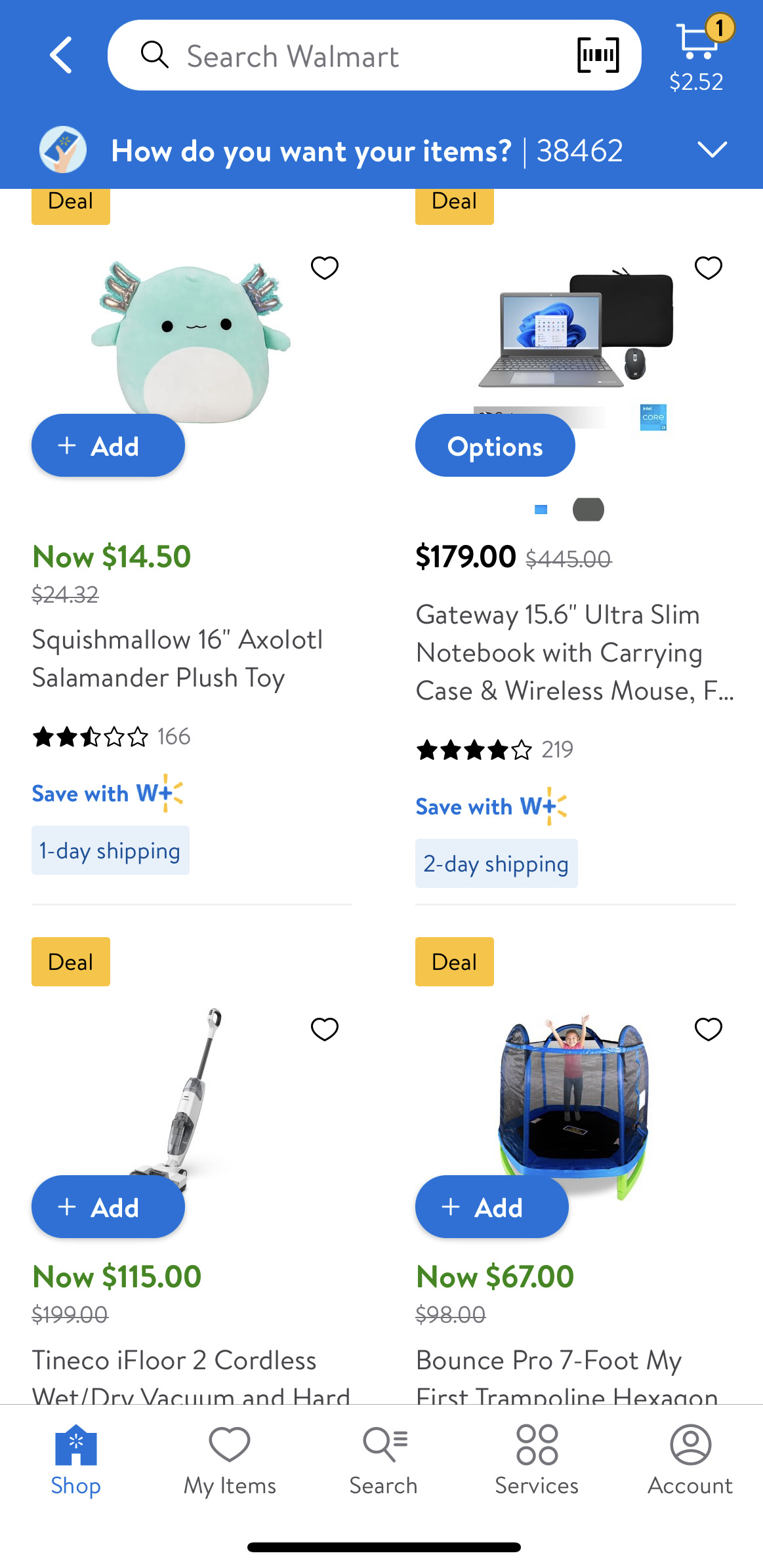
Task: Open the Account tab
Action: coord(690,1459)
